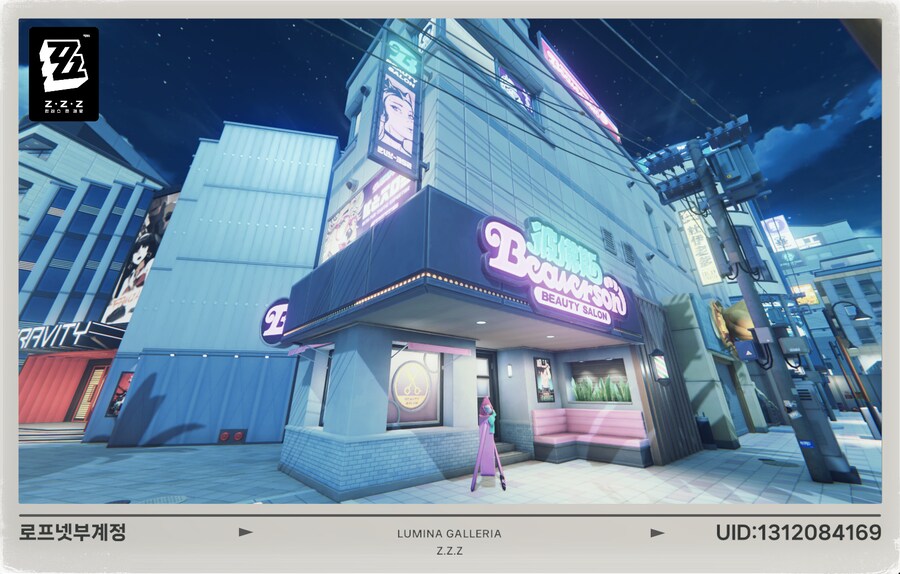
Task: Click the ZZZ logo badge
Action: [64, 73]
